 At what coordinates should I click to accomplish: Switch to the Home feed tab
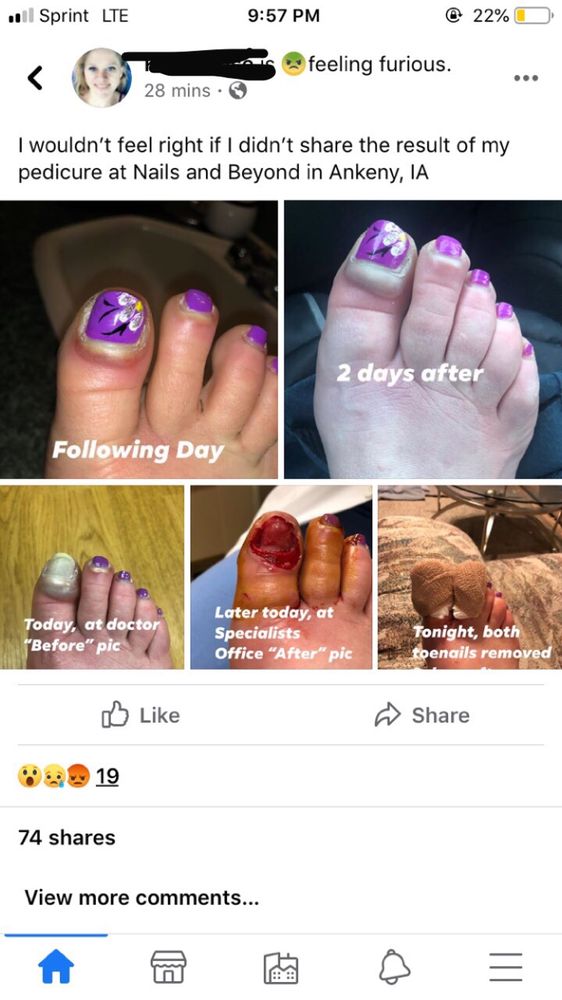(56, 967)
